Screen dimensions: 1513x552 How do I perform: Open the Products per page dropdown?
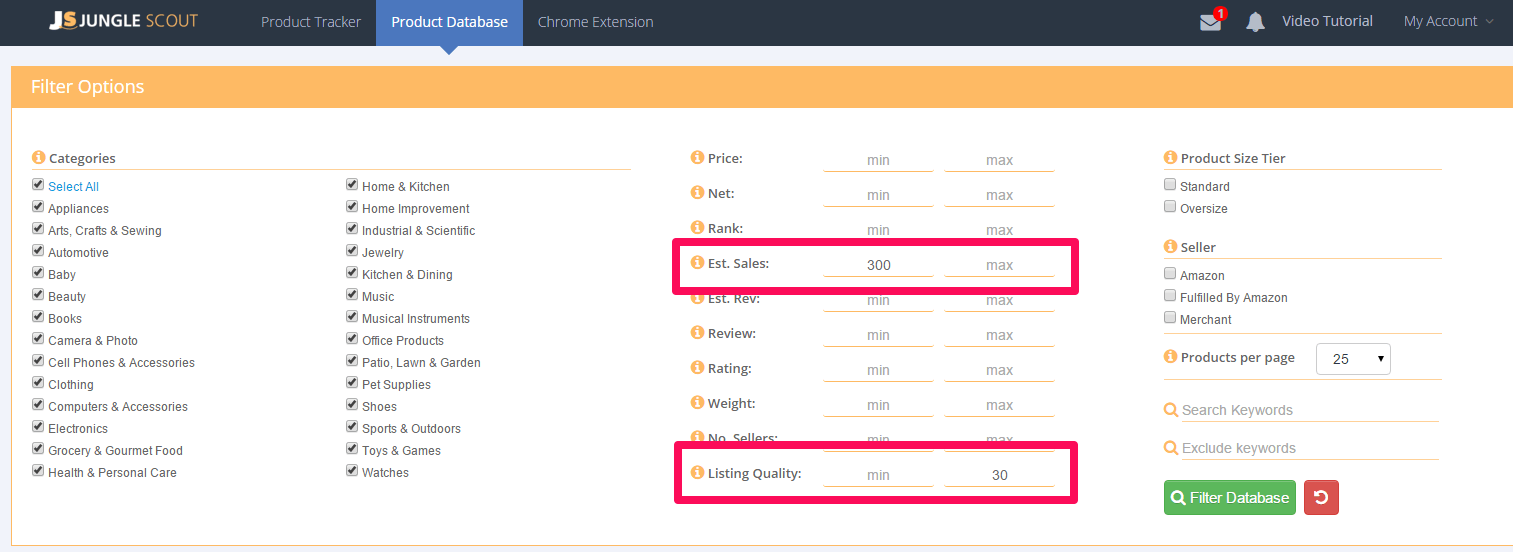point(1353,358)
